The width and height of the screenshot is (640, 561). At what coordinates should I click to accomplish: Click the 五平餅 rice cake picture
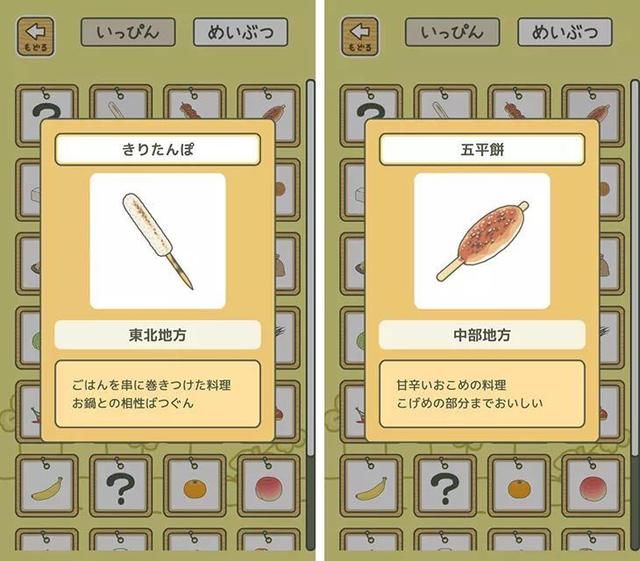point(482,241)
